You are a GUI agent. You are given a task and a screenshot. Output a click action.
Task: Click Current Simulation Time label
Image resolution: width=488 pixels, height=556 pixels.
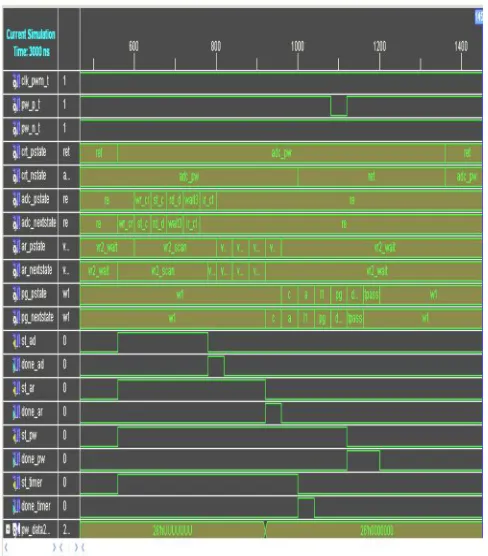coord(31,43)
